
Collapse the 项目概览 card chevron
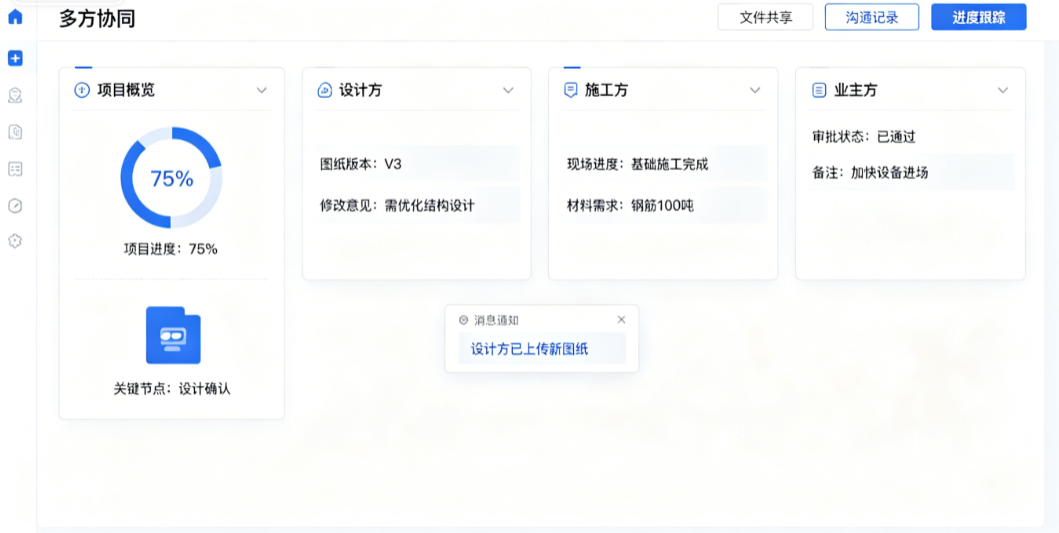pyautogui.click(x=261, y=91)
